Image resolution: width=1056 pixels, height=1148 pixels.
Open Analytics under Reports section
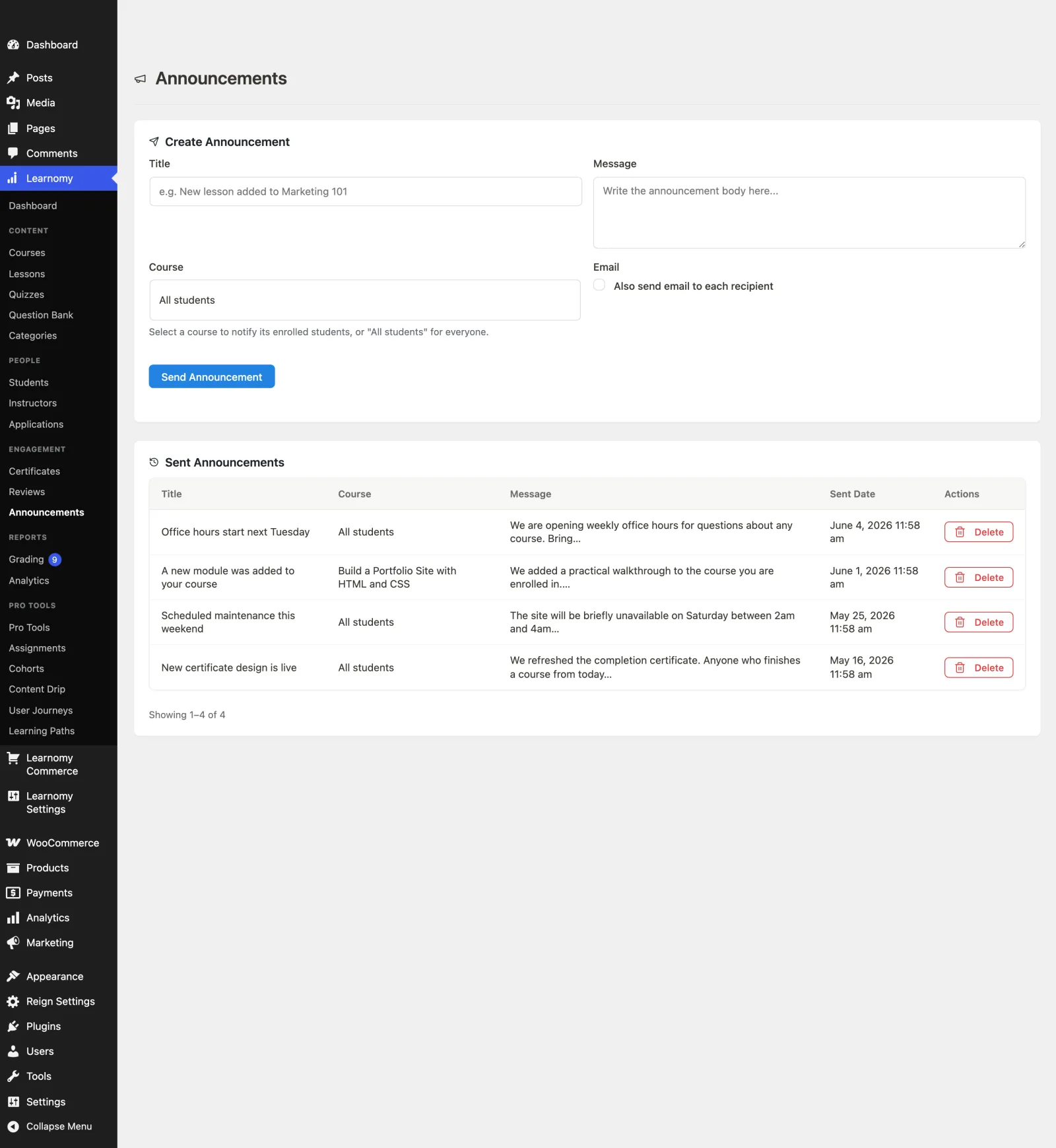tap(29, 581)
